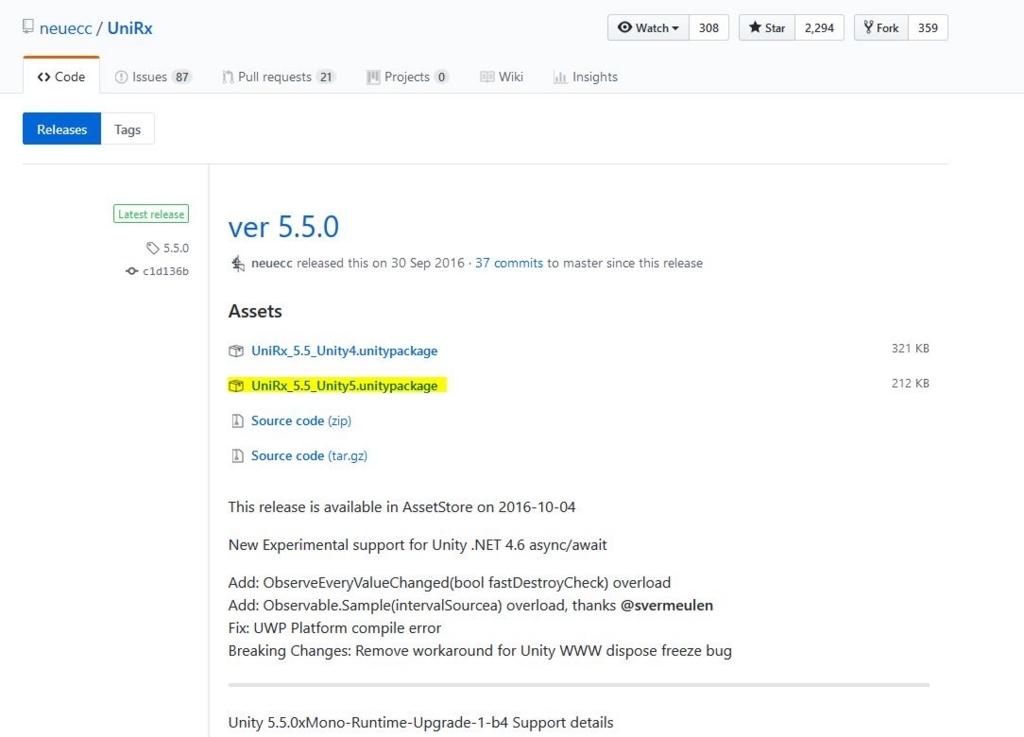1024x737 pixels.
Task: Click the fork icon in the Fork button
Action: click(868, 27)
